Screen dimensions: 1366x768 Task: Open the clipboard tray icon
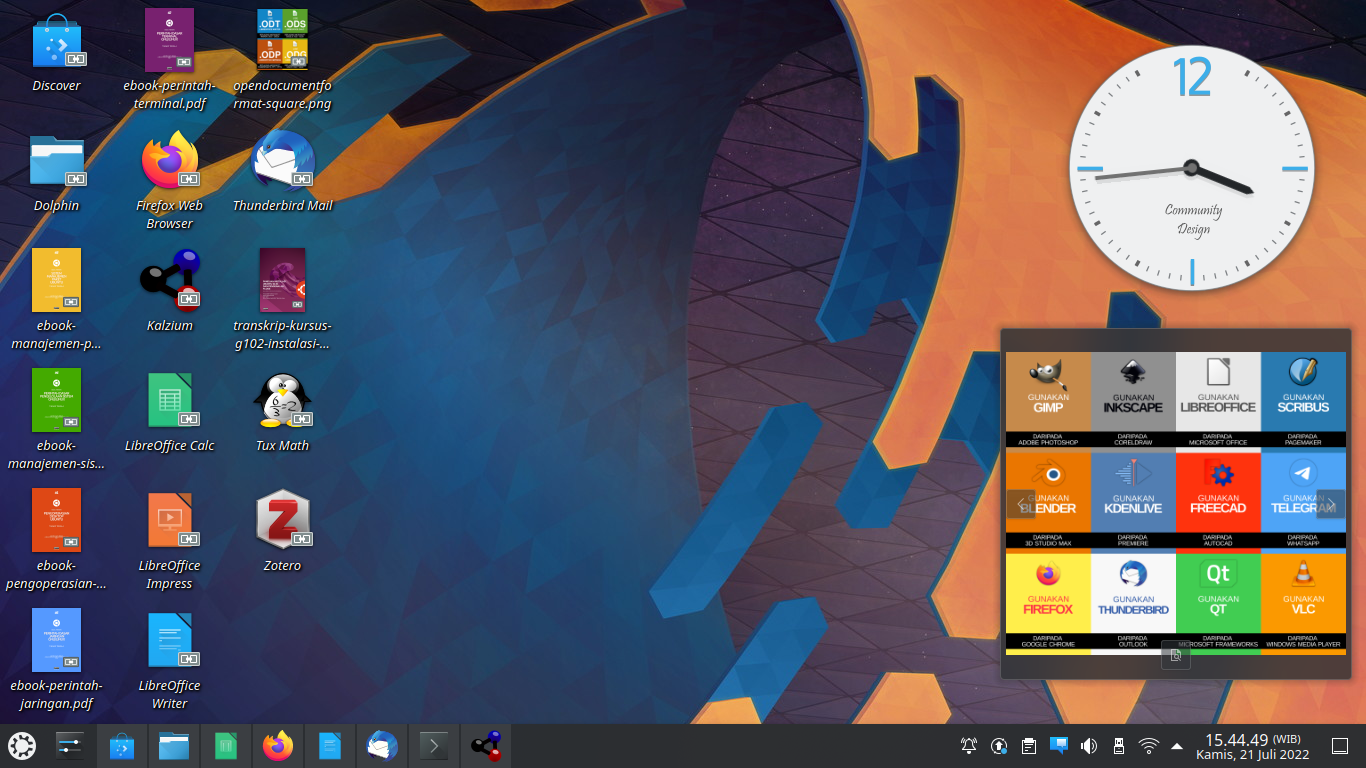(x=1028, y=745)
